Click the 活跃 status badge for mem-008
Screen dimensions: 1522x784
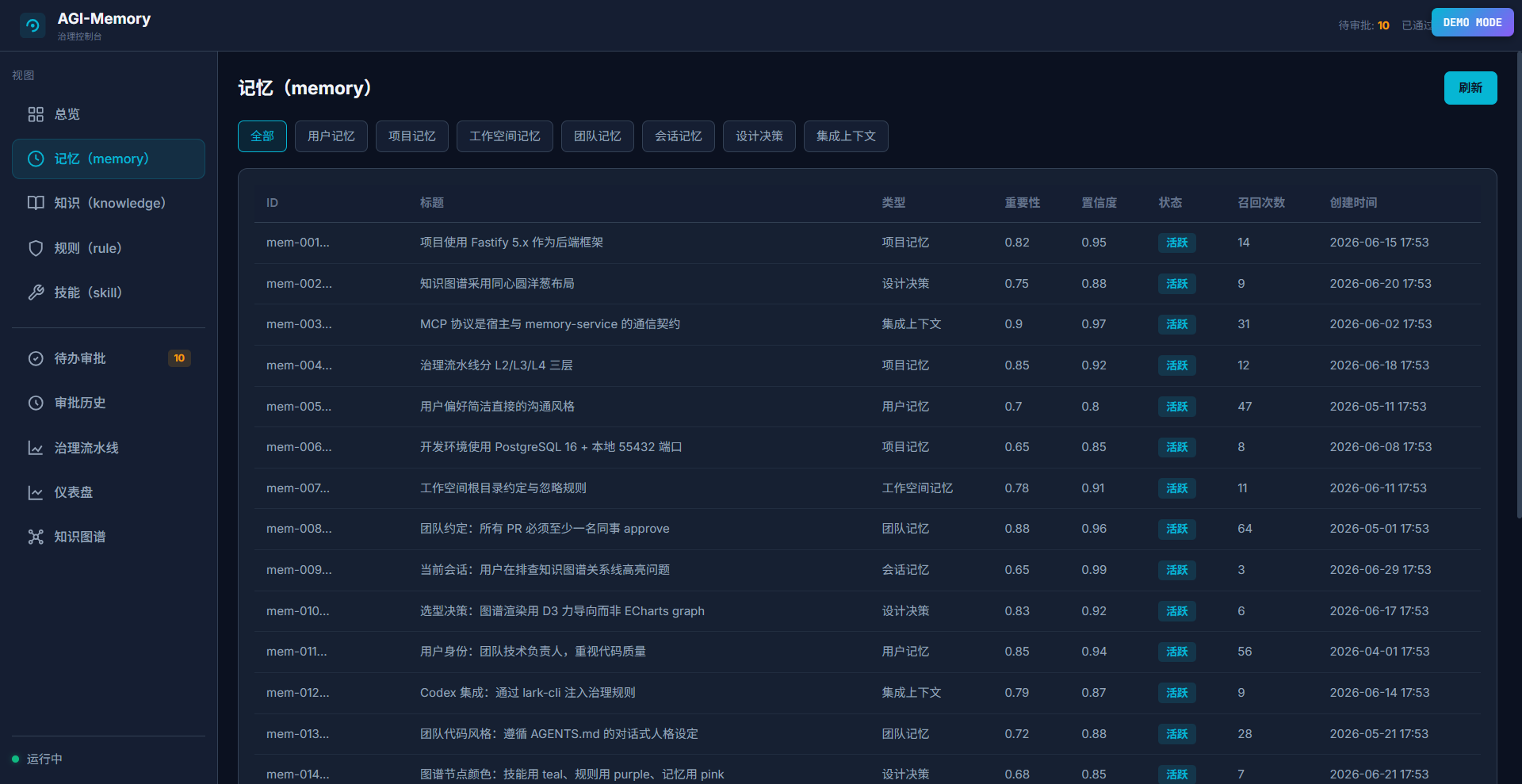(1177, 529)
